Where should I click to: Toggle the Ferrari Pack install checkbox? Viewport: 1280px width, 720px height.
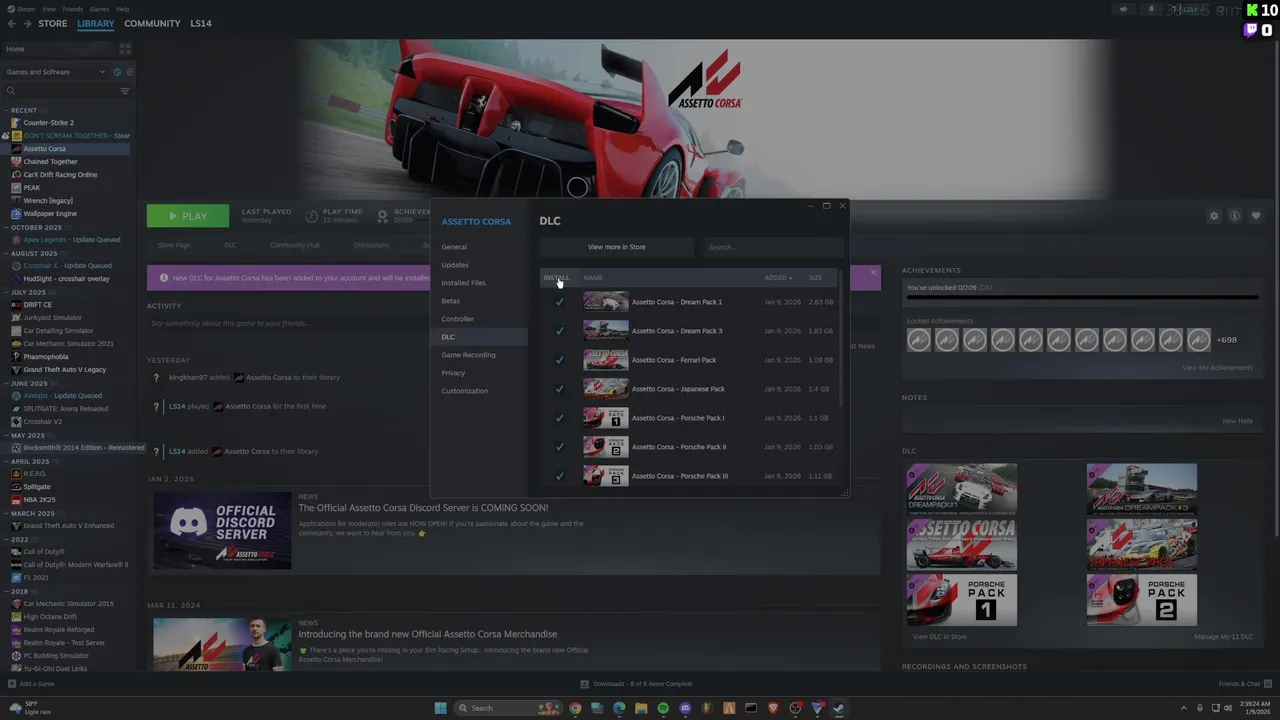coord(559,360)
